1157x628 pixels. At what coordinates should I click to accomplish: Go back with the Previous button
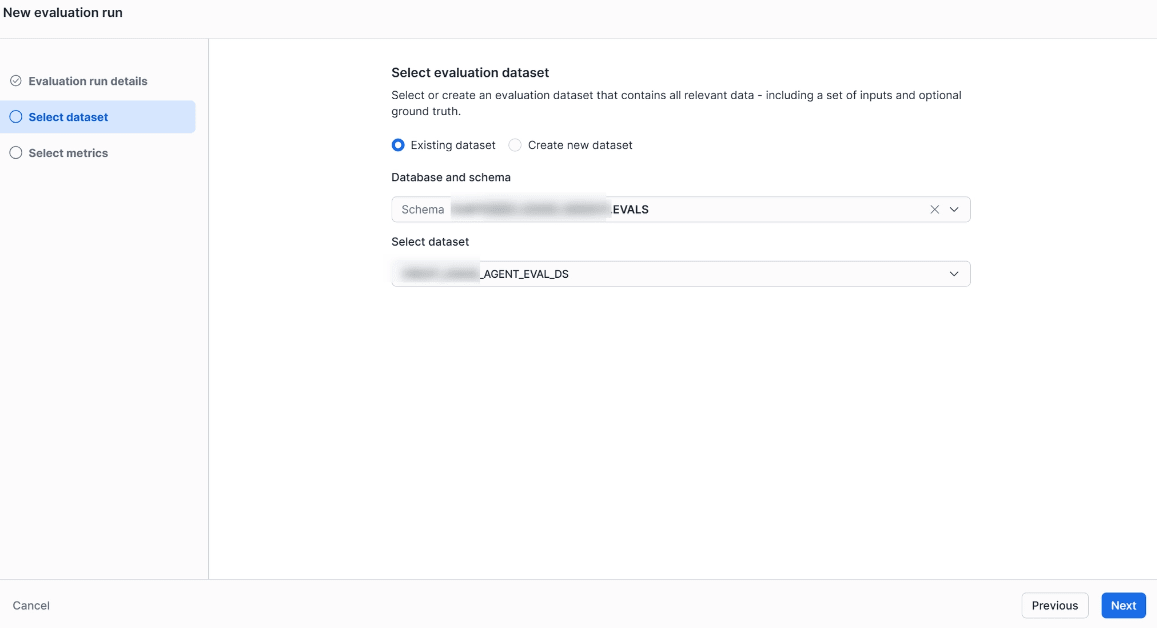pos(1055,605)
